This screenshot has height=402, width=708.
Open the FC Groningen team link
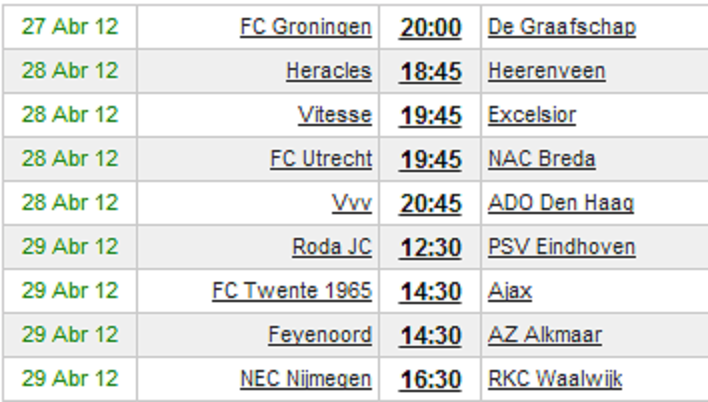click(306, 27)
